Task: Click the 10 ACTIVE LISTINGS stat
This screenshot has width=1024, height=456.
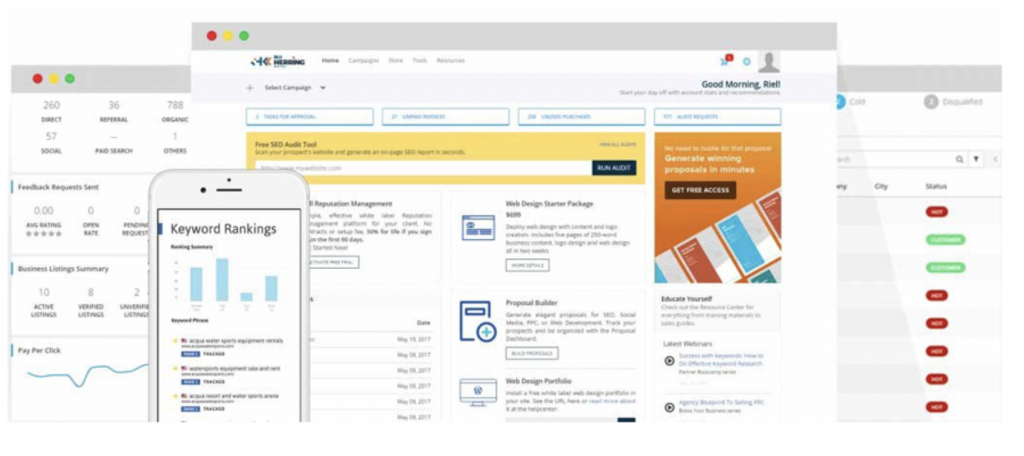Action: [x=44, y=302]
